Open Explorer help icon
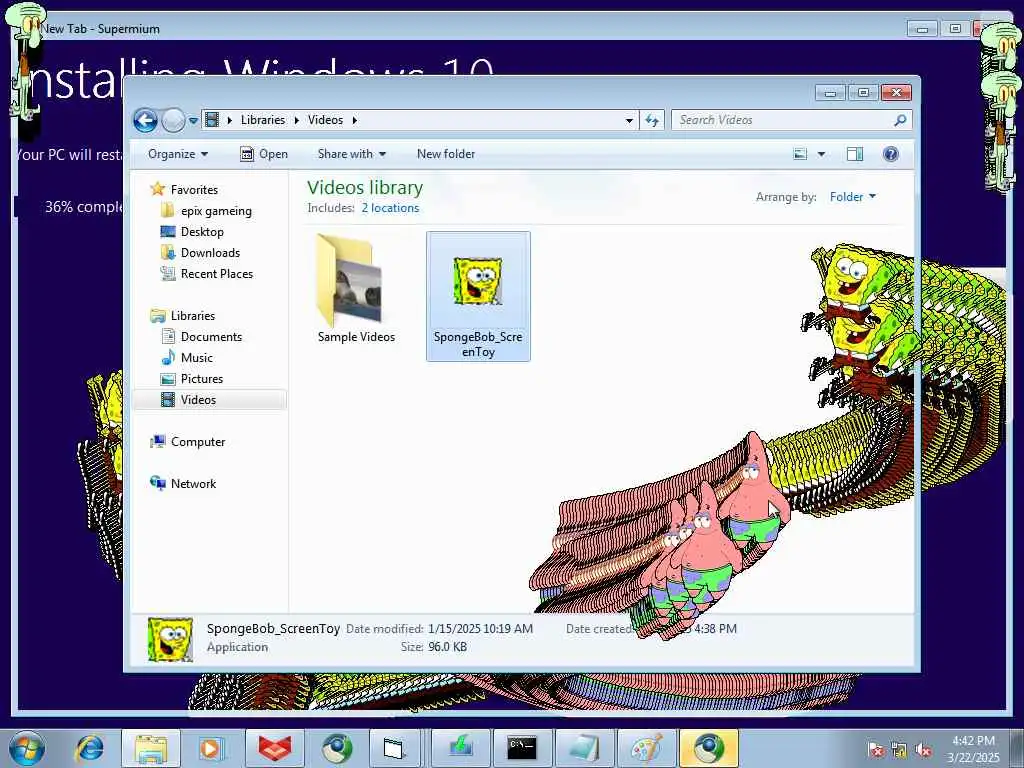 click(891, 154)
